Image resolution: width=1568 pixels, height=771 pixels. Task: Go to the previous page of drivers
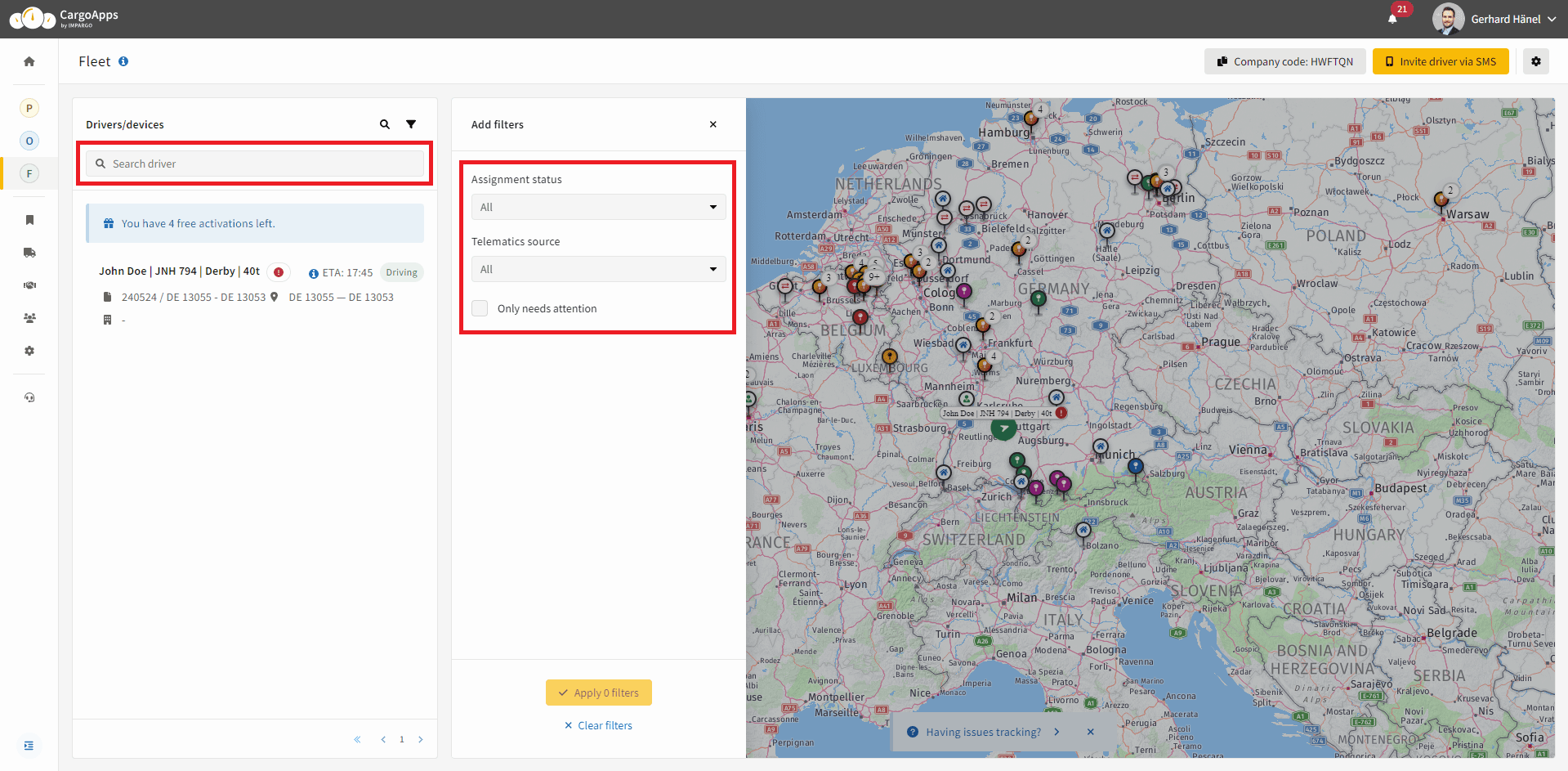(383, 739)
